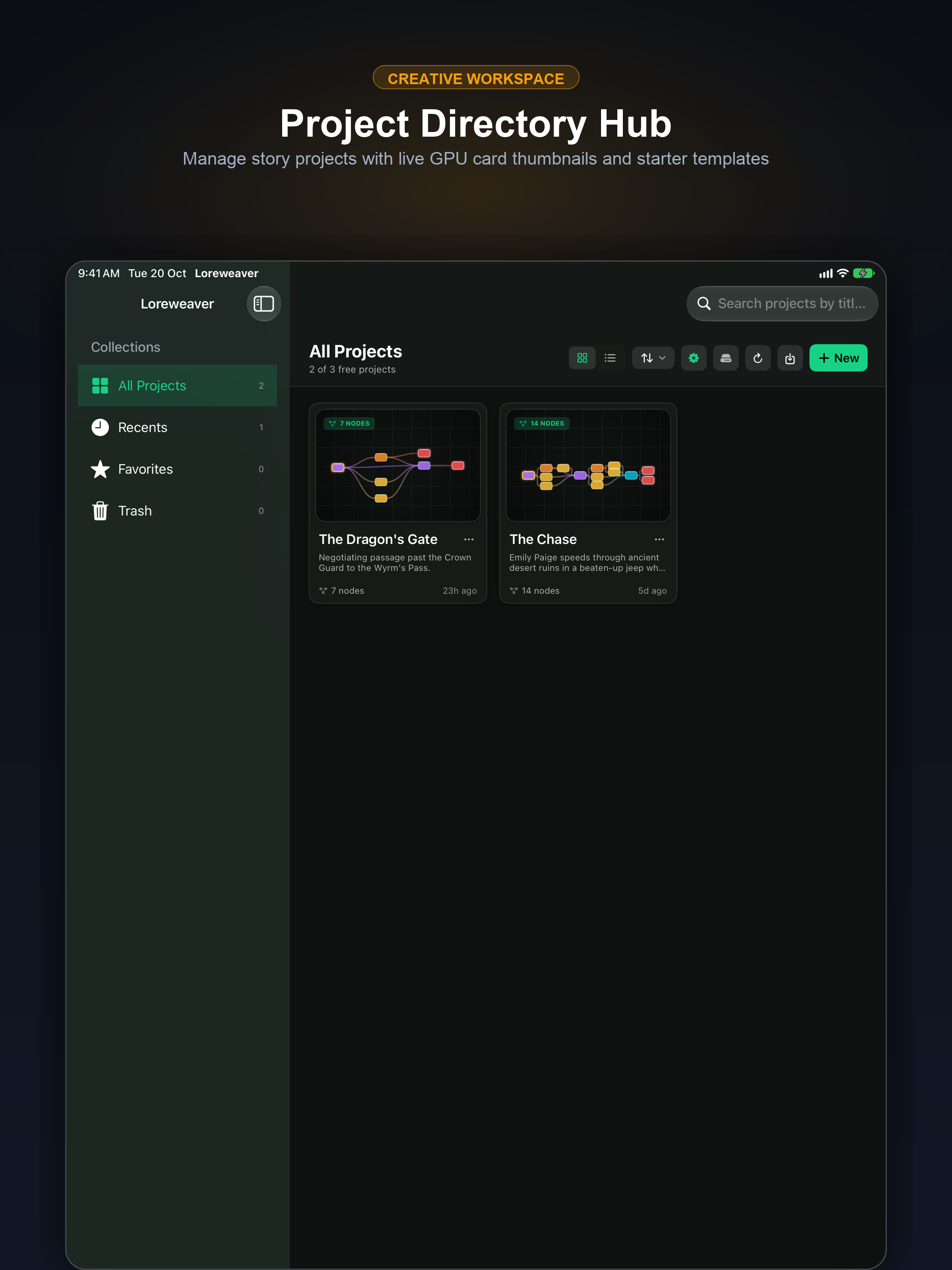Click '14 nodes' footer on The Chase
The width and height of the screenshot is (952, 1270).
pyautogui.click(x=535, y=591)
